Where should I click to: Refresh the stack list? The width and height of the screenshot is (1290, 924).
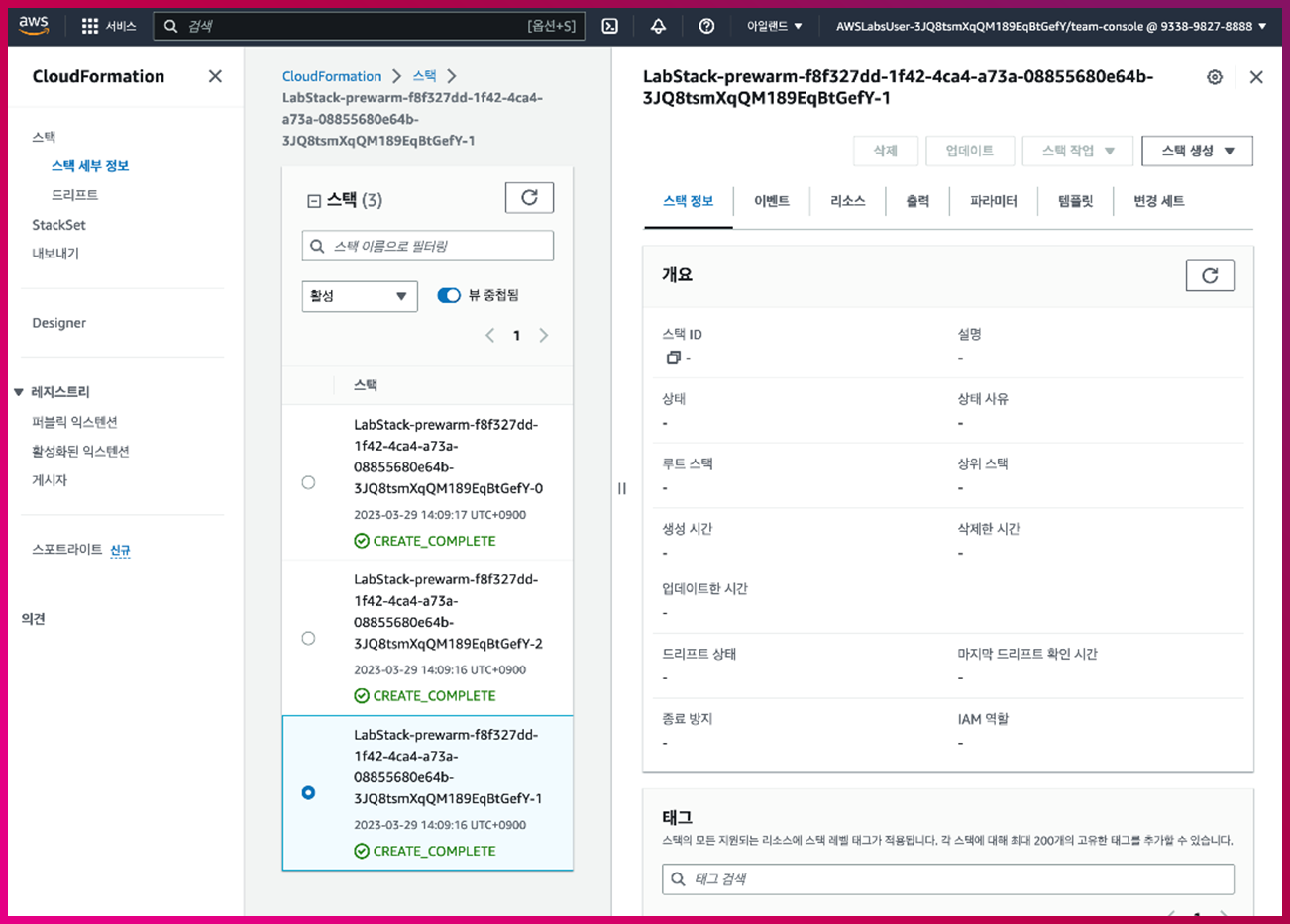529,198
